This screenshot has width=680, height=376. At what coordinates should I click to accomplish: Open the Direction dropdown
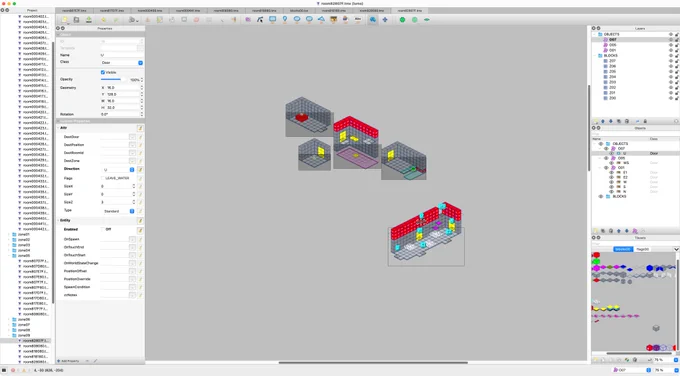(x=118, y=170)
